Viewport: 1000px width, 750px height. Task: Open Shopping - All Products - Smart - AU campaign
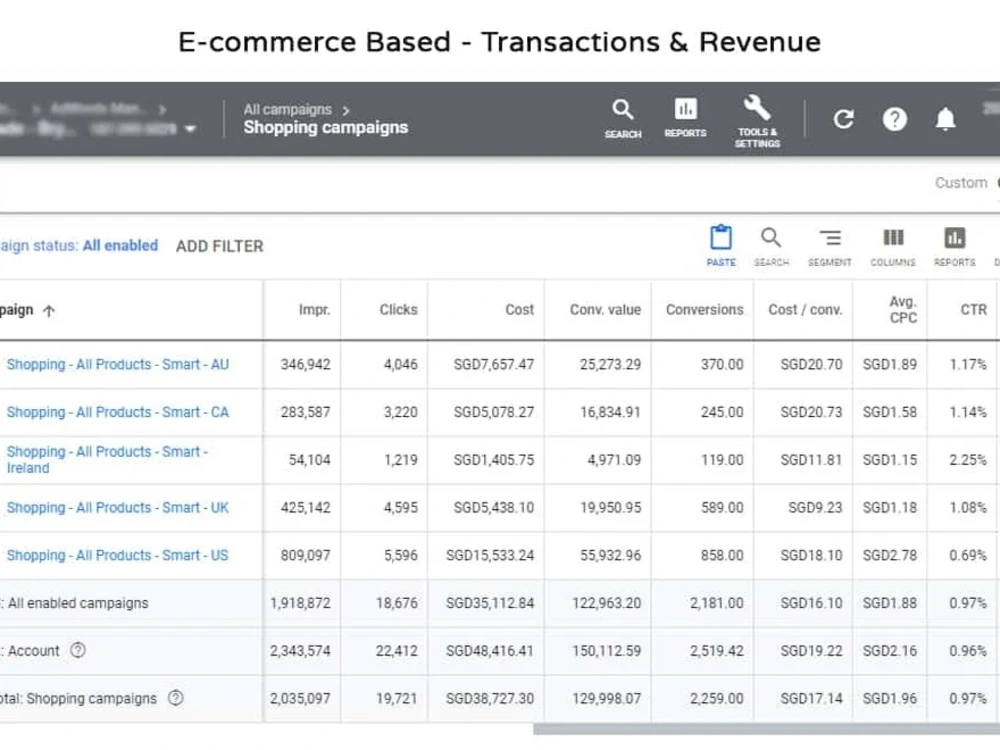pyautogui.click(x=117, y=365)
